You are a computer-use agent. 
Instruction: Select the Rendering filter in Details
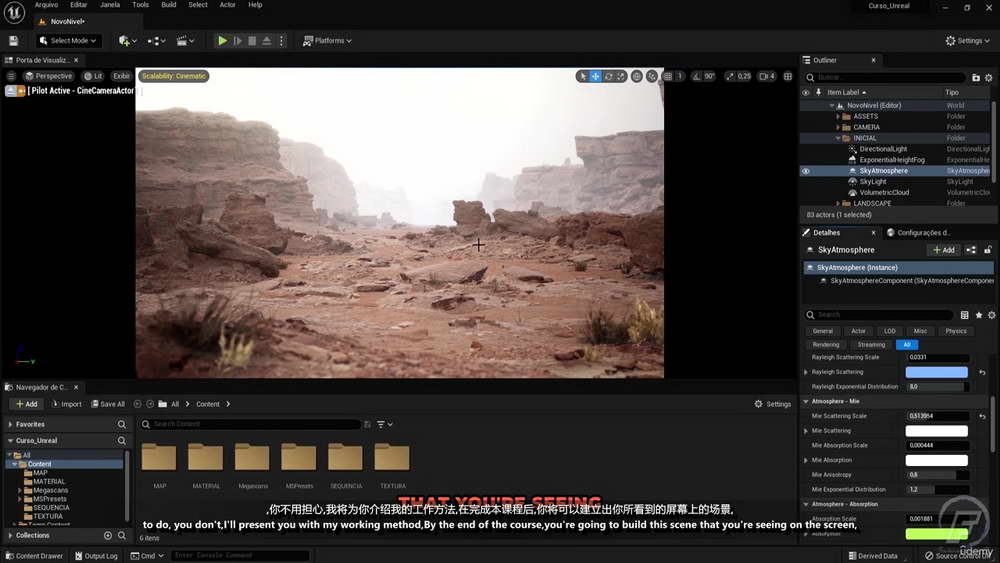pyautogui.click(x=826, y=345)
